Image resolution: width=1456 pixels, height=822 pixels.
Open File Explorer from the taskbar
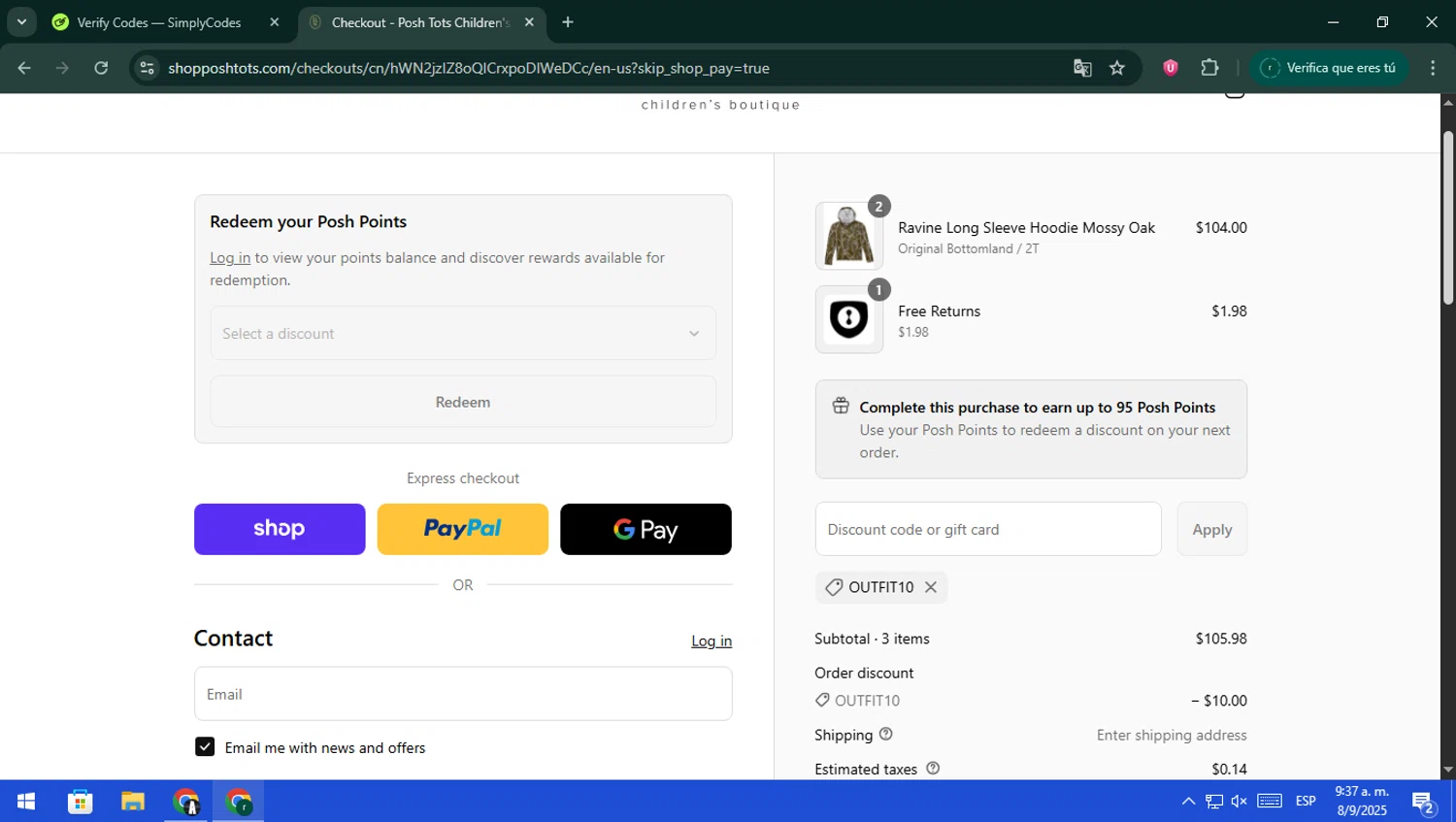click(x=133, y=802)
